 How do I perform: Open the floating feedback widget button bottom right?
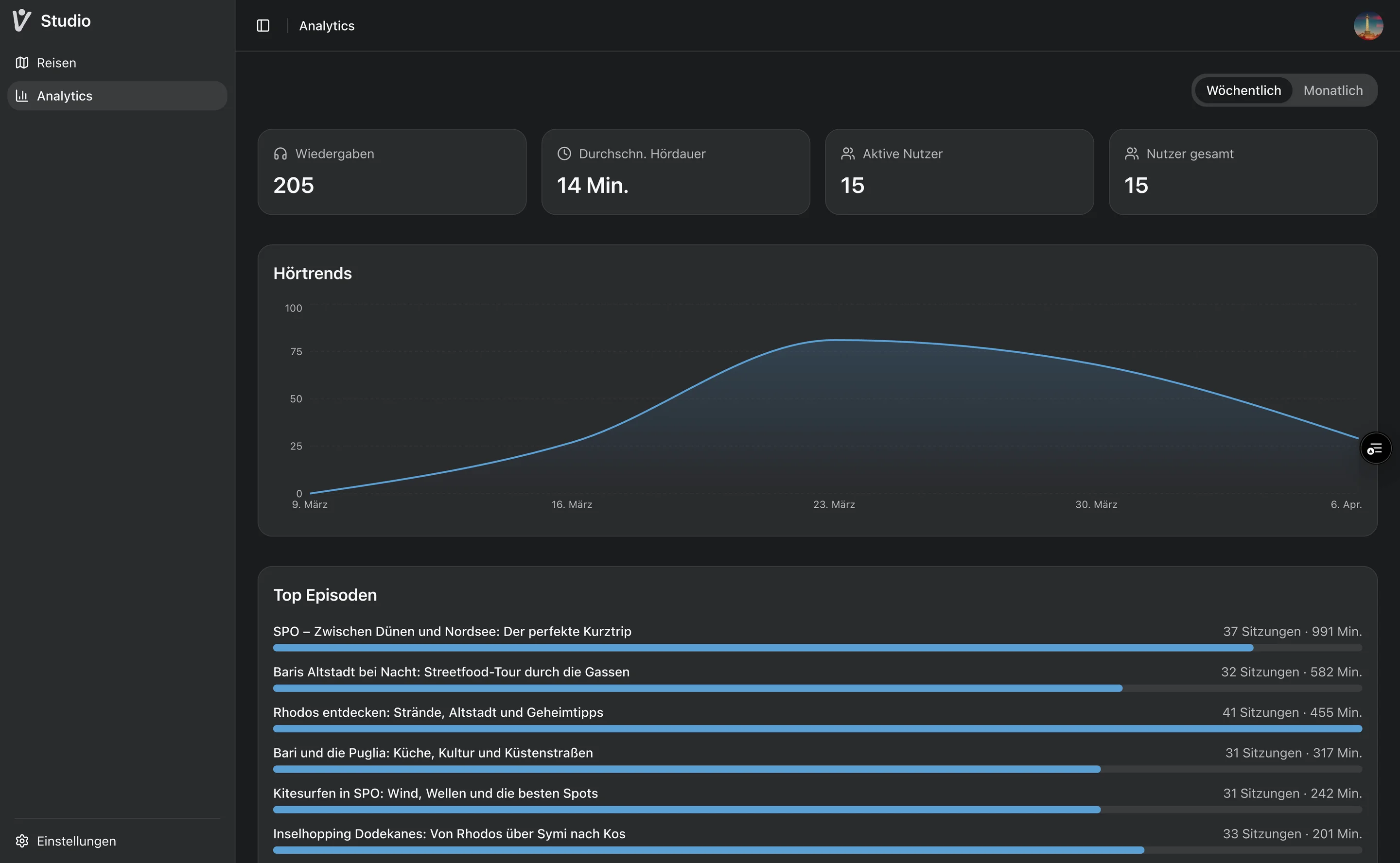click(1375, 448)
